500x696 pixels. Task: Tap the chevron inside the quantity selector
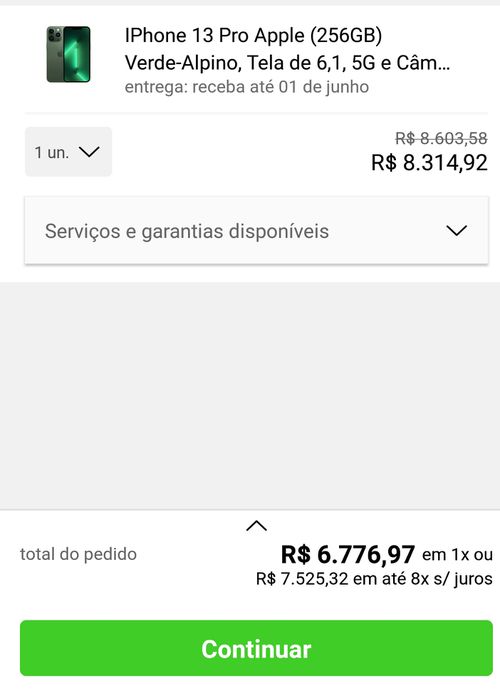89,152
